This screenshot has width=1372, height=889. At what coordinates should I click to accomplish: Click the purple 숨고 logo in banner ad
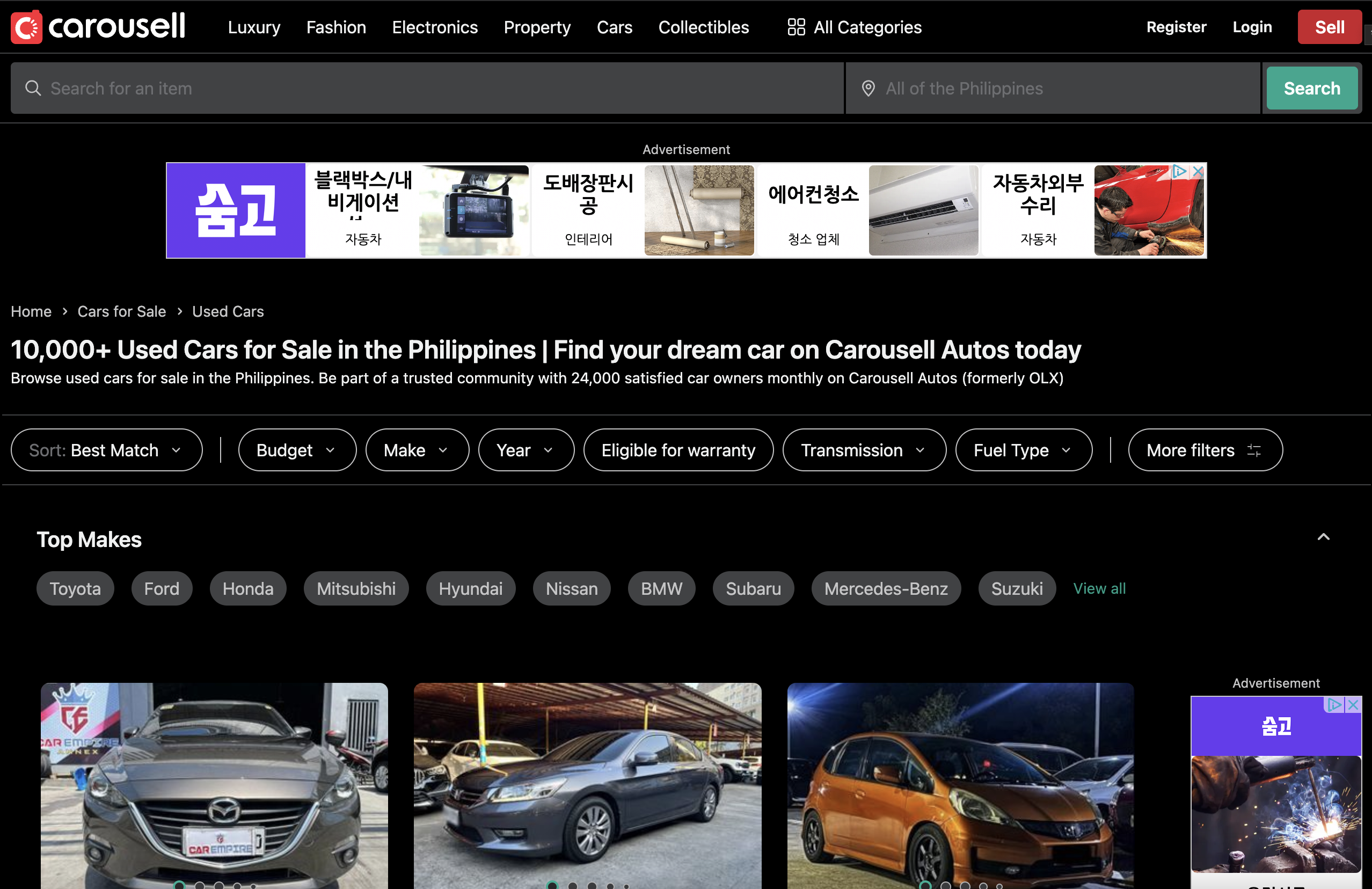click(x=236, y=210)
